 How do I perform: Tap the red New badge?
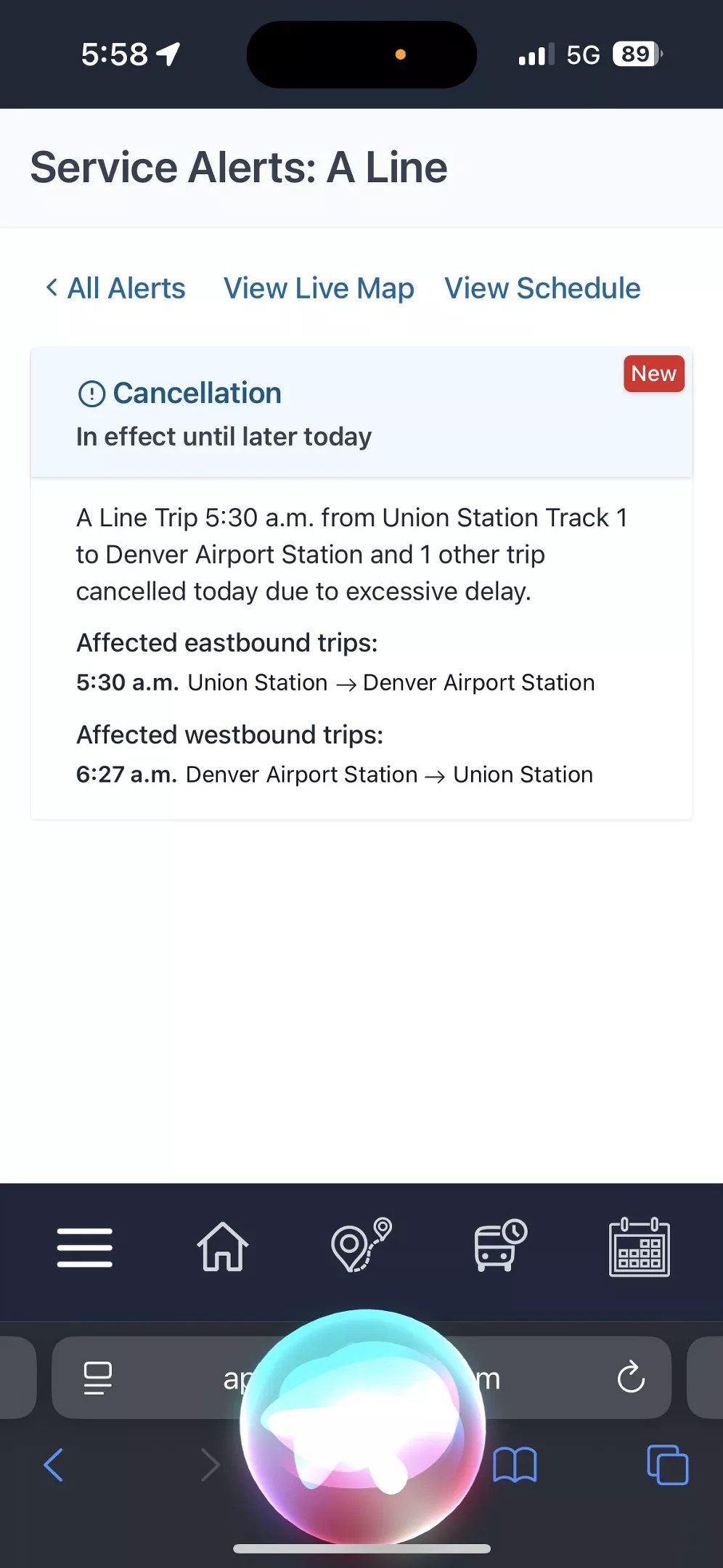pos(653,374)
